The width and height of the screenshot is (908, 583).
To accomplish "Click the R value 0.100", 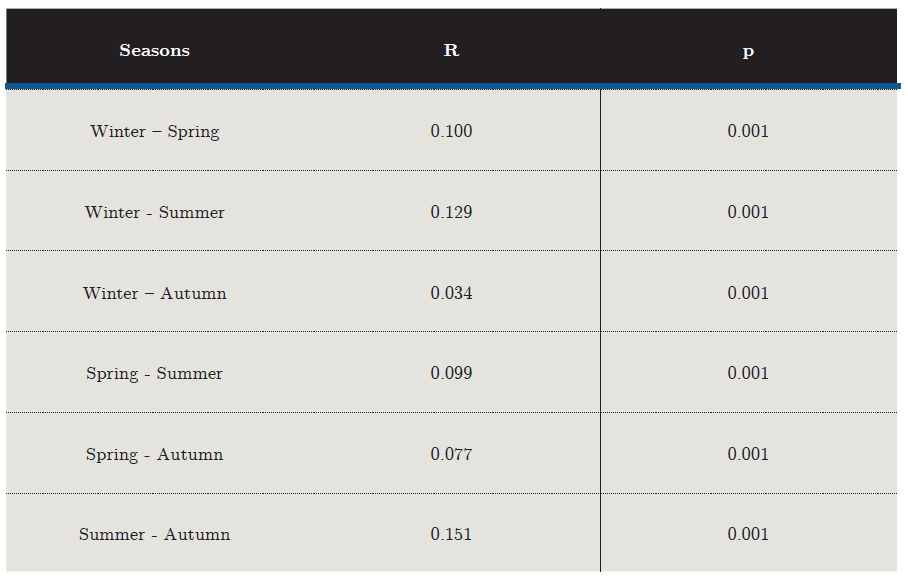I will (451, 131).
